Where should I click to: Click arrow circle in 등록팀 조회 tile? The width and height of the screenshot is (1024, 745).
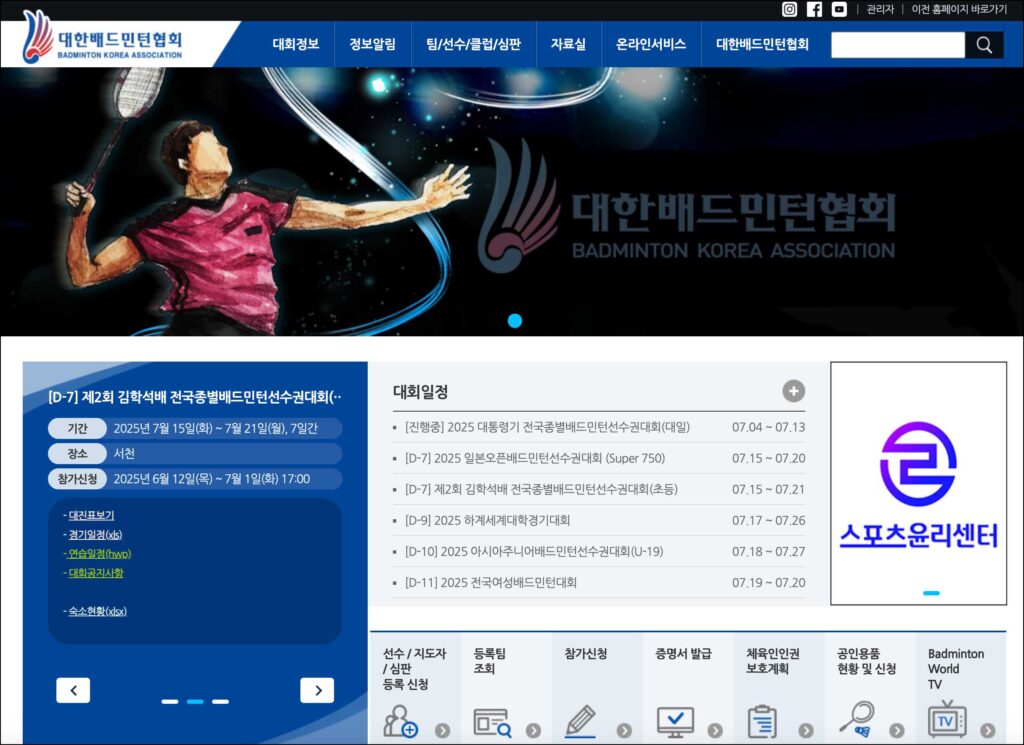[x=534, y=731]
